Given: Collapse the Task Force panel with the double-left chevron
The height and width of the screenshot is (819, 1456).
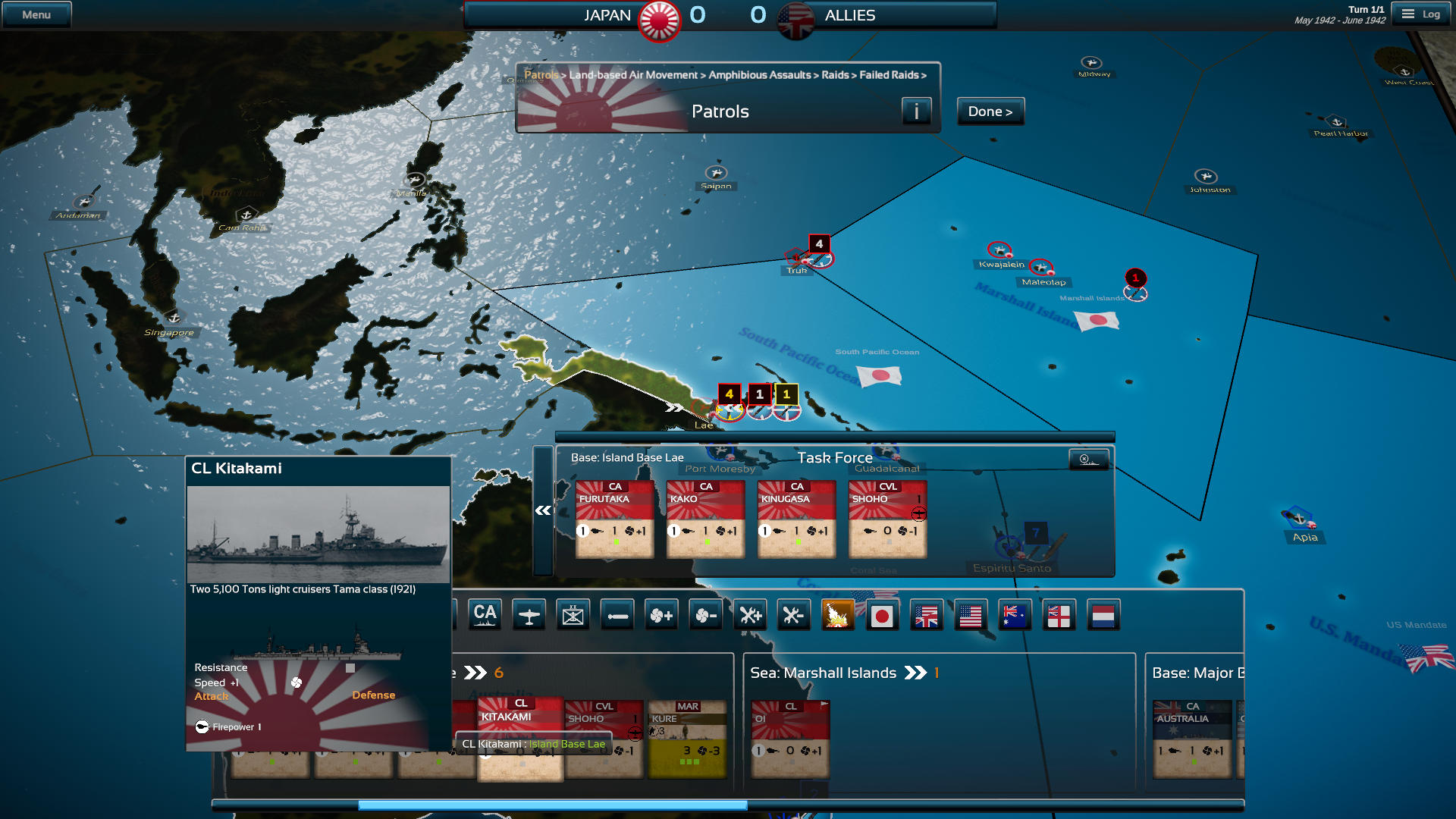Looking at the screenshot, I should coord(543,510).
